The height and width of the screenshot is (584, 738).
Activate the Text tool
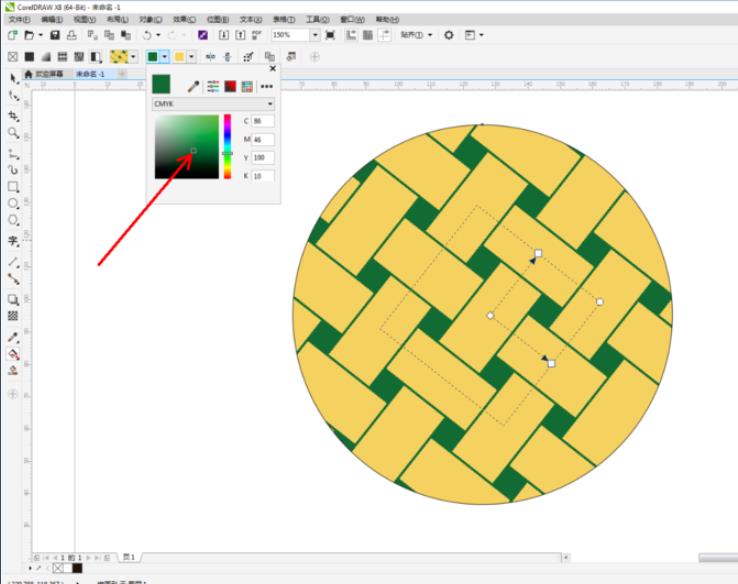coord(13,241)
